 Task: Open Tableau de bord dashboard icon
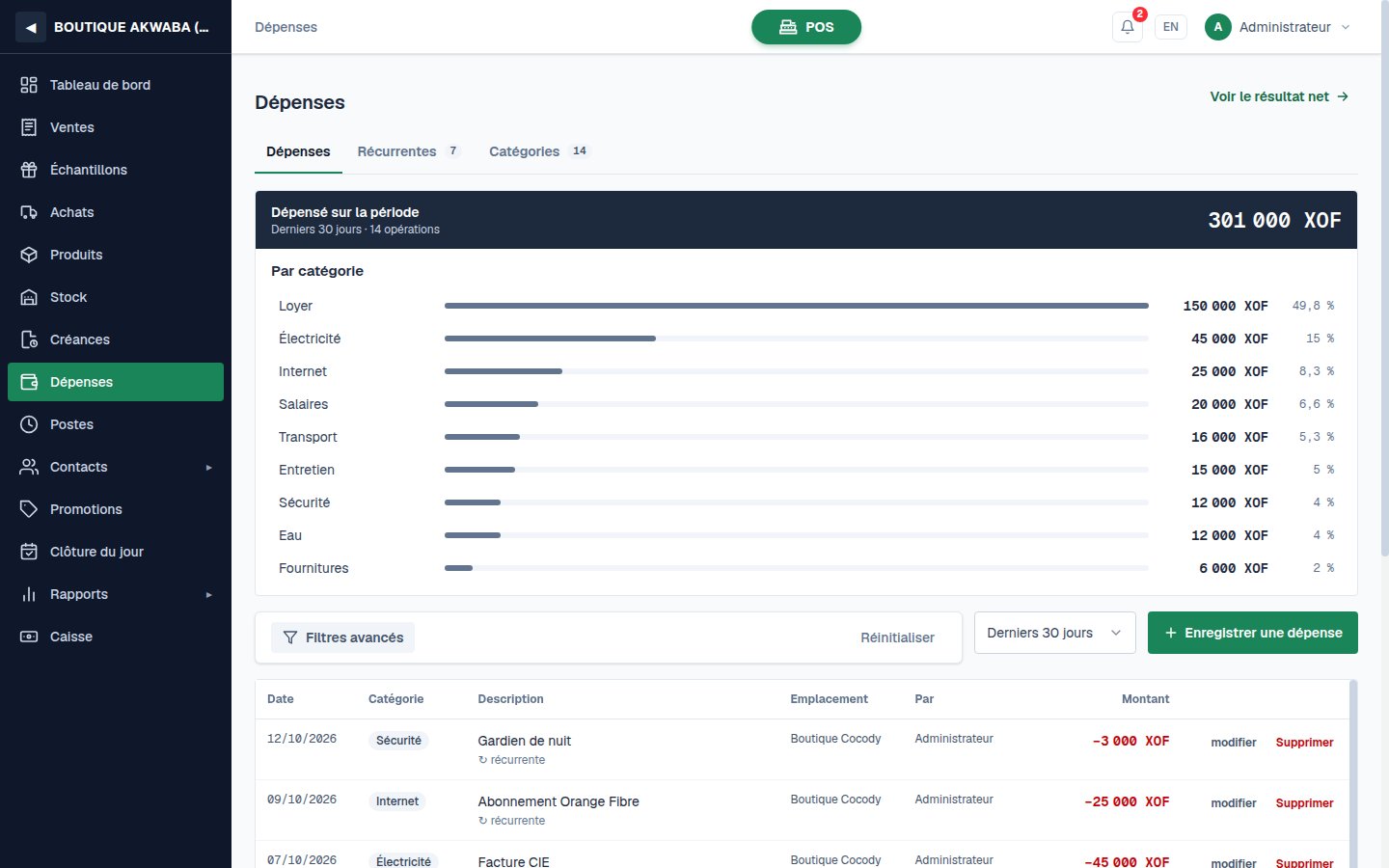click(x=29, y=85)
